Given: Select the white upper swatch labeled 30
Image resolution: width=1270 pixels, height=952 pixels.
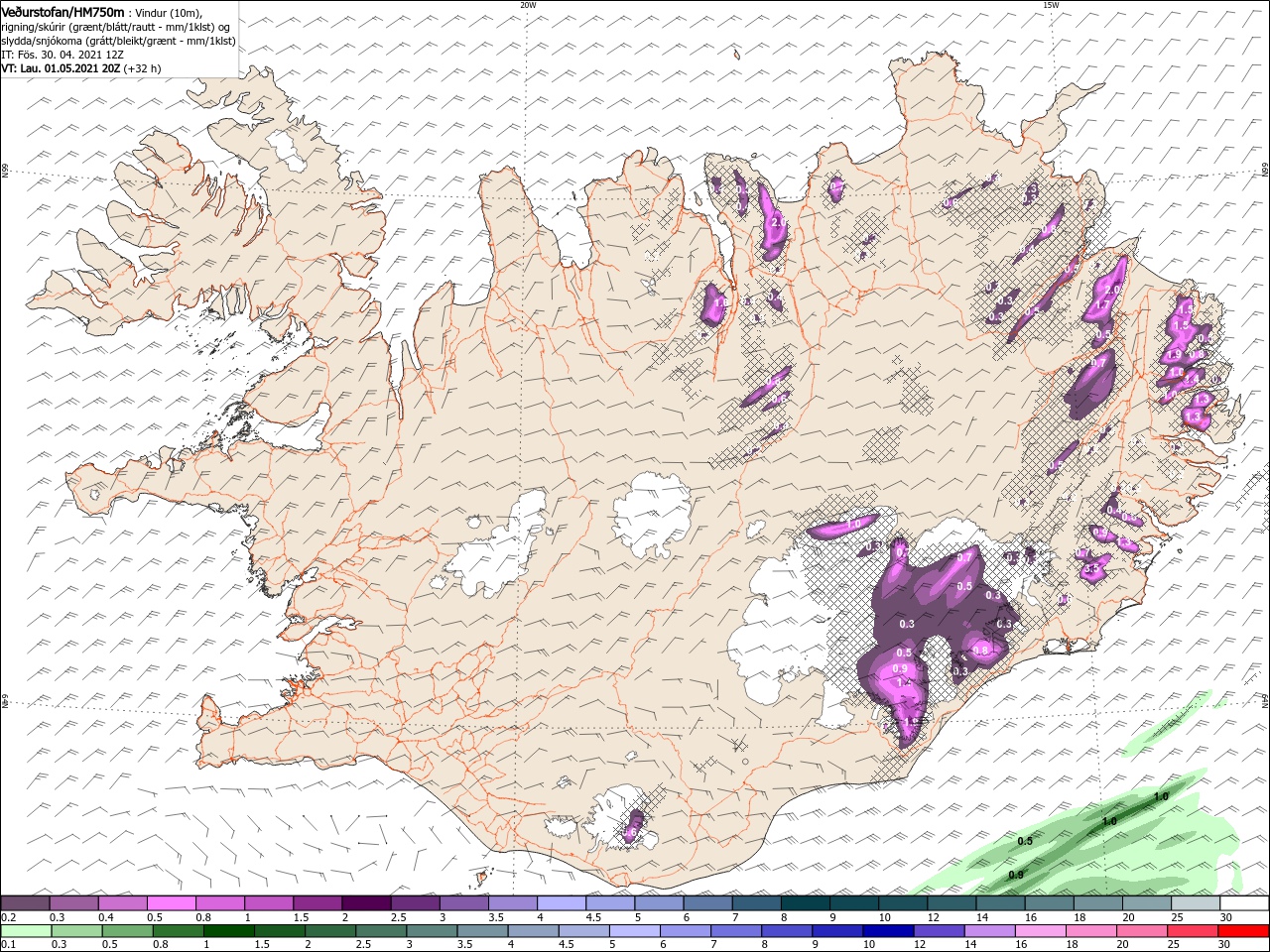Looking at the screenshot, I should [x=1243, y=903].
